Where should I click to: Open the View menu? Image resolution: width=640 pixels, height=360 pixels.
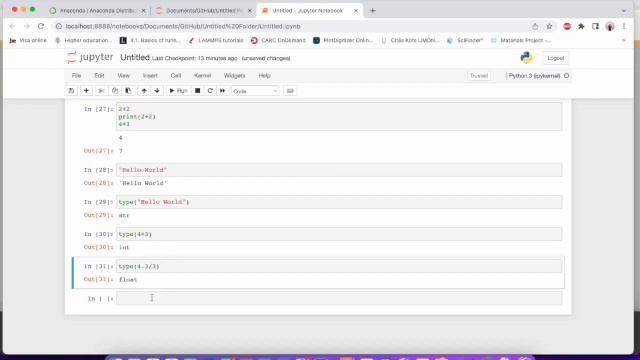124,76
